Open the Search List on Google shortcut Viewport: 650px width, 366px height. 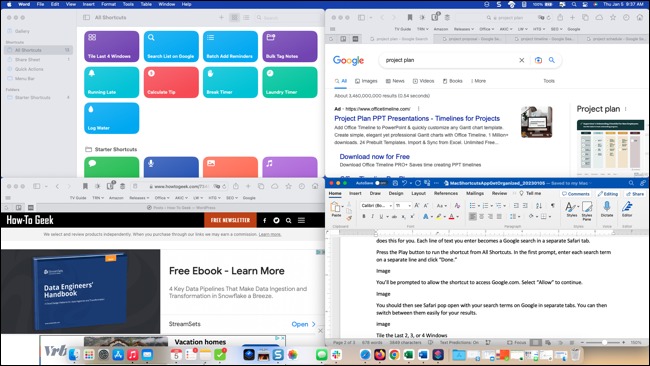tap(171, 46)
